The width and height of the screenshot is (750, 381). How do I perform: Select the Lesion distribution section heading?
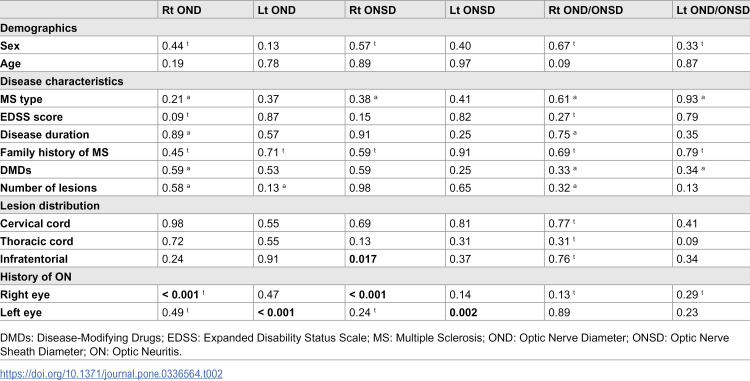pos(50,206)
